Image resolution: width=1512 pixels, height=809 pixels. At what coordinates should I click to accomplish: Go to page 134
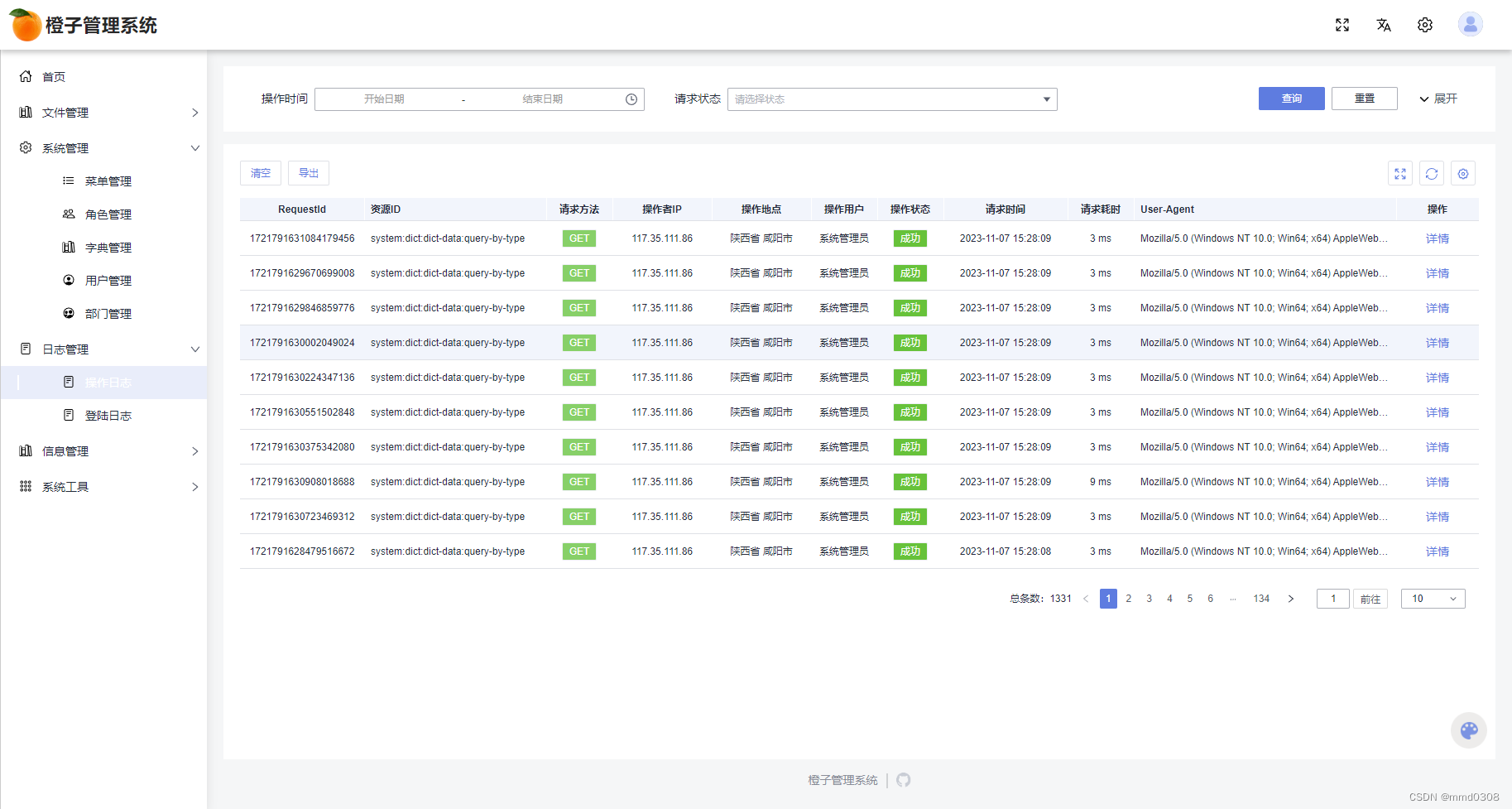[x=1261, y=599]
